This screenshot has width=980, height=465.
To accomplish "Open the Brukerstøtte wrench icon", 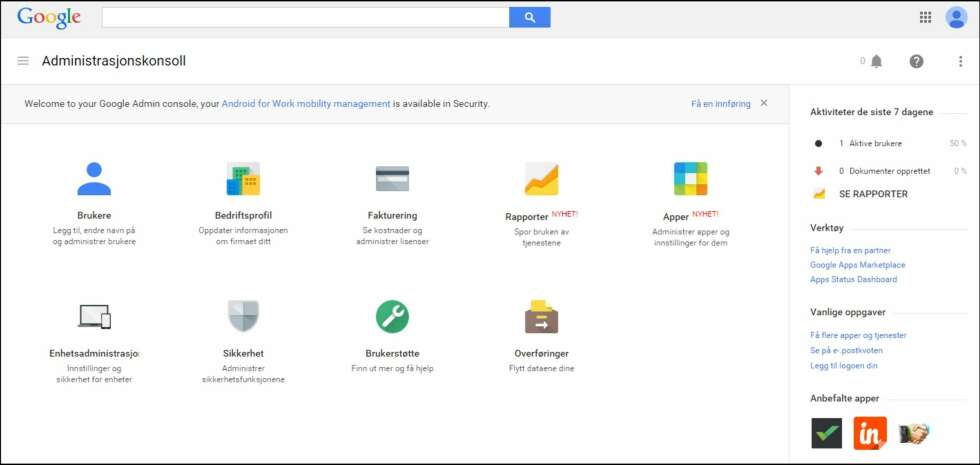I will [x=392, y=316].
